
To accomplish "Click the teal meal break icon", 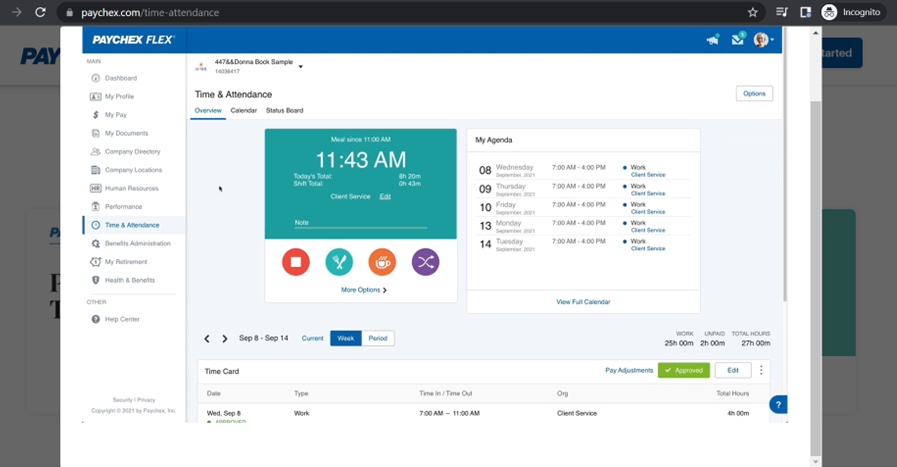I will click(339, 262).
